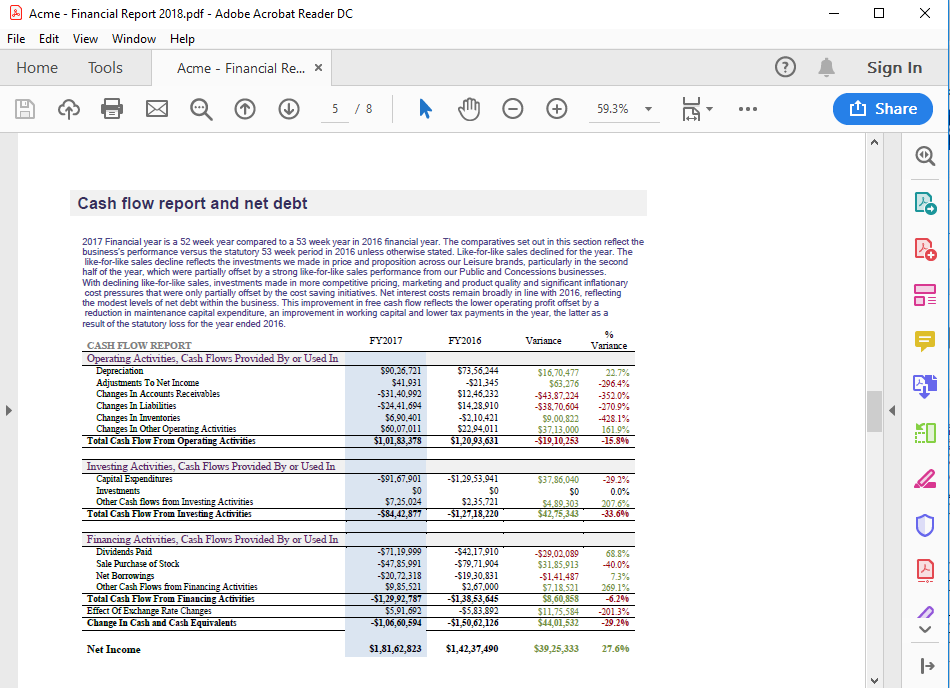Go to next page arrow
Image resolution: width=950 pixels, height=688 pixels.
click(x=289, y=109)
